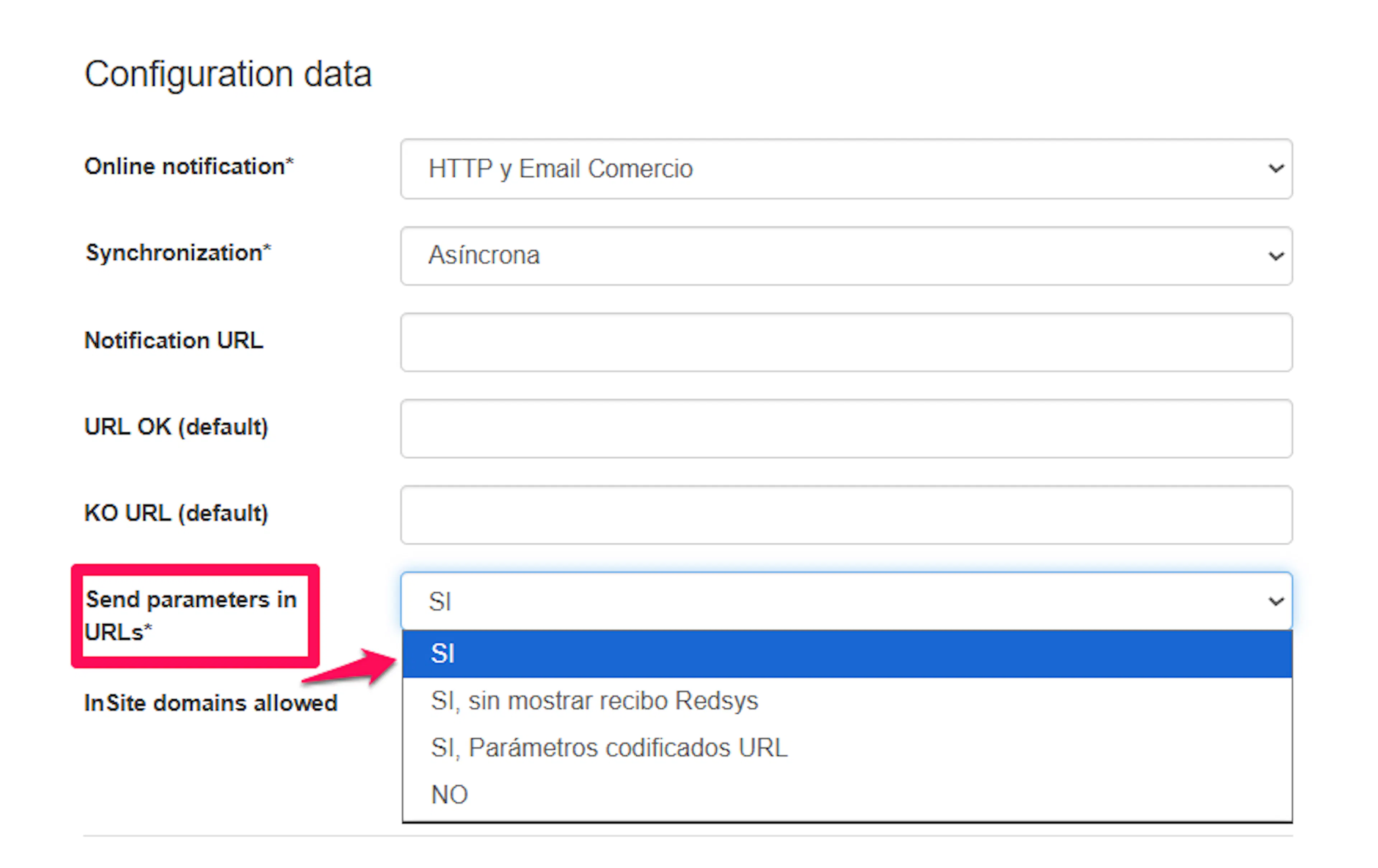Screen dimensions: 1378x868
Task: Click the 'Notification URL' label
Action: pos(174,341)
